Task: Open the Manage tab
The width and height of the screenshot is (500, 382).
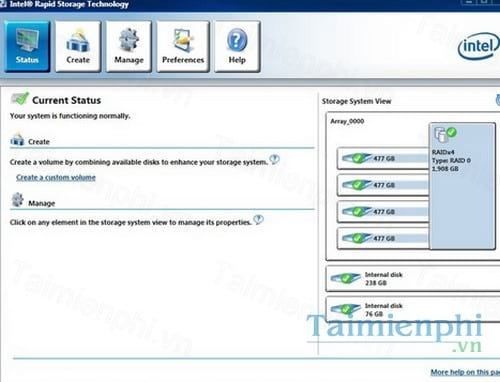Action: tap(129, 46)
